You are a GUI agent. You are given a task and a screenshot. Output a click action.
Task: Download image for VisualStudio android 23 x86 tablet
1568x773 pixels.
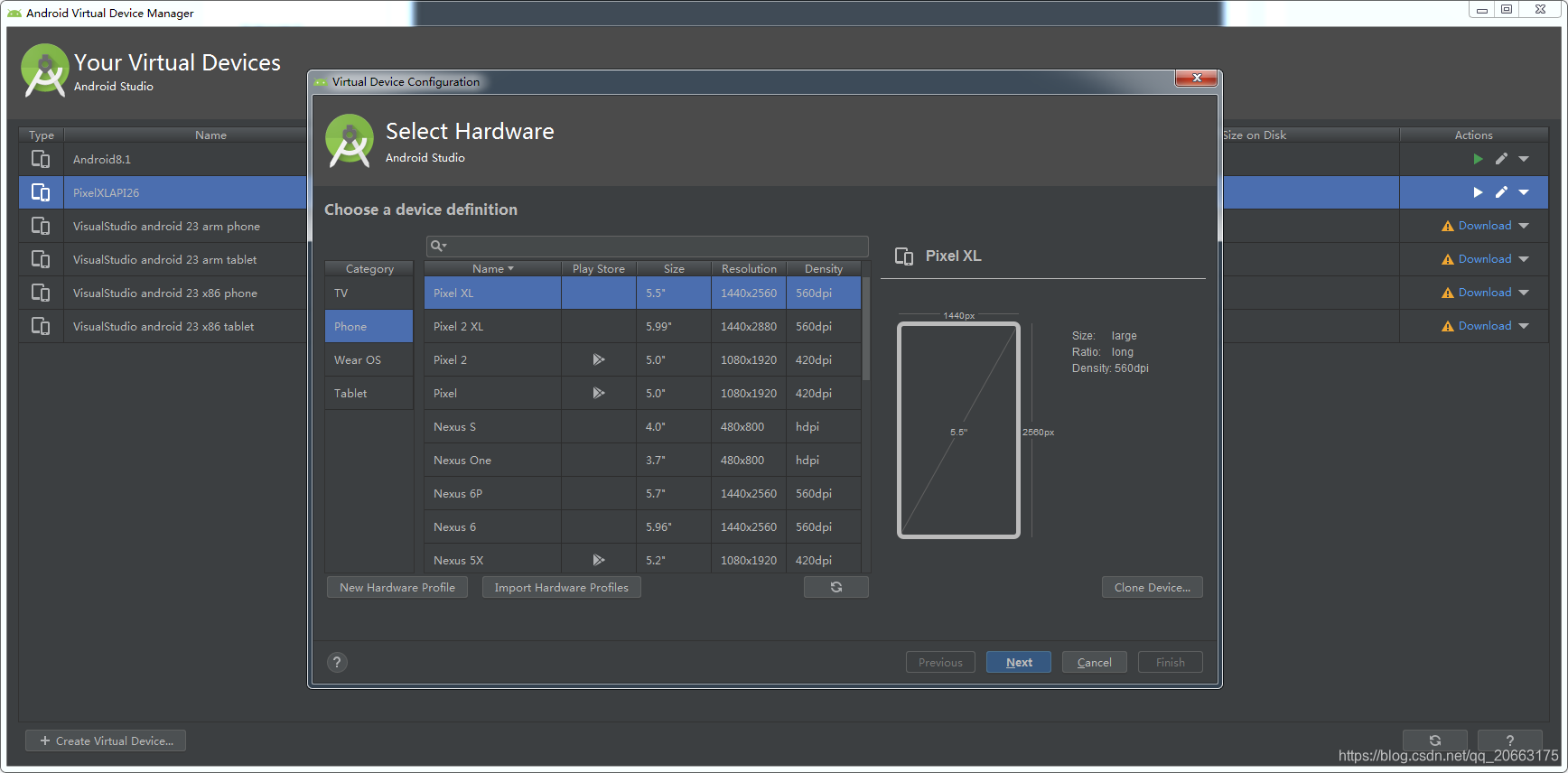tap(1485, 326)
